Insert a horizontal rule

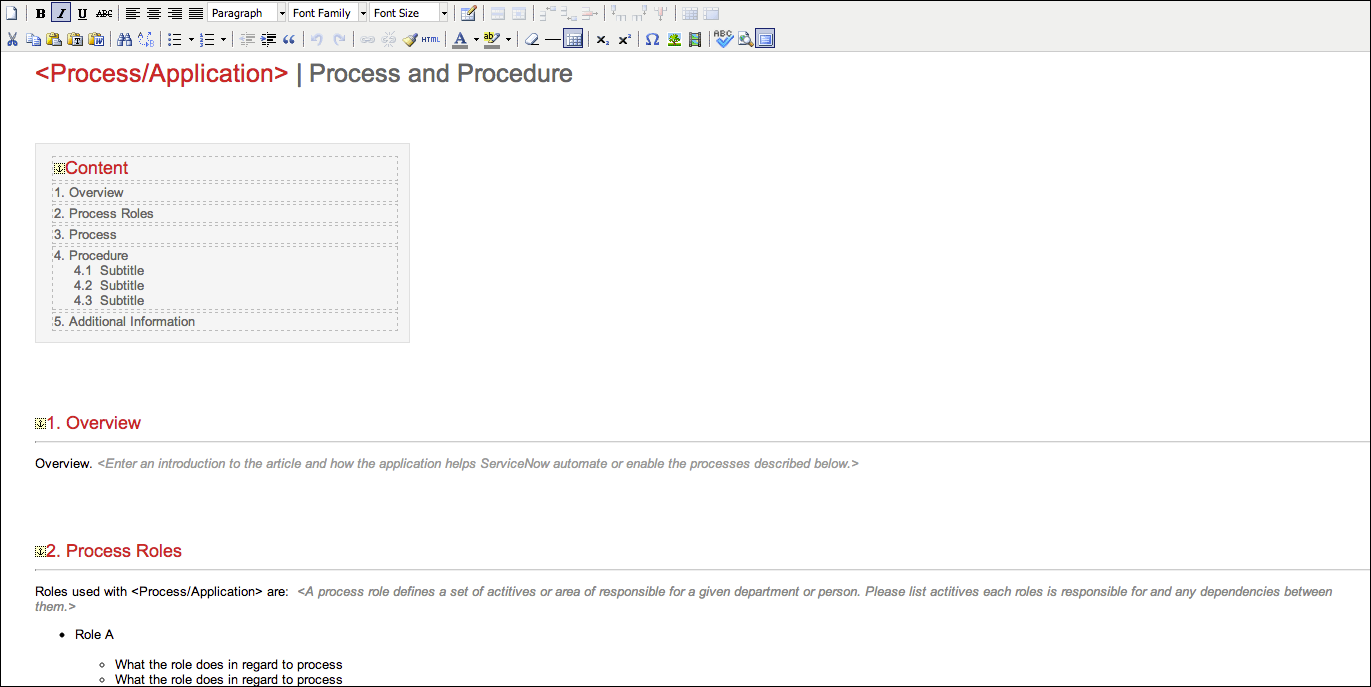[553, 39]
